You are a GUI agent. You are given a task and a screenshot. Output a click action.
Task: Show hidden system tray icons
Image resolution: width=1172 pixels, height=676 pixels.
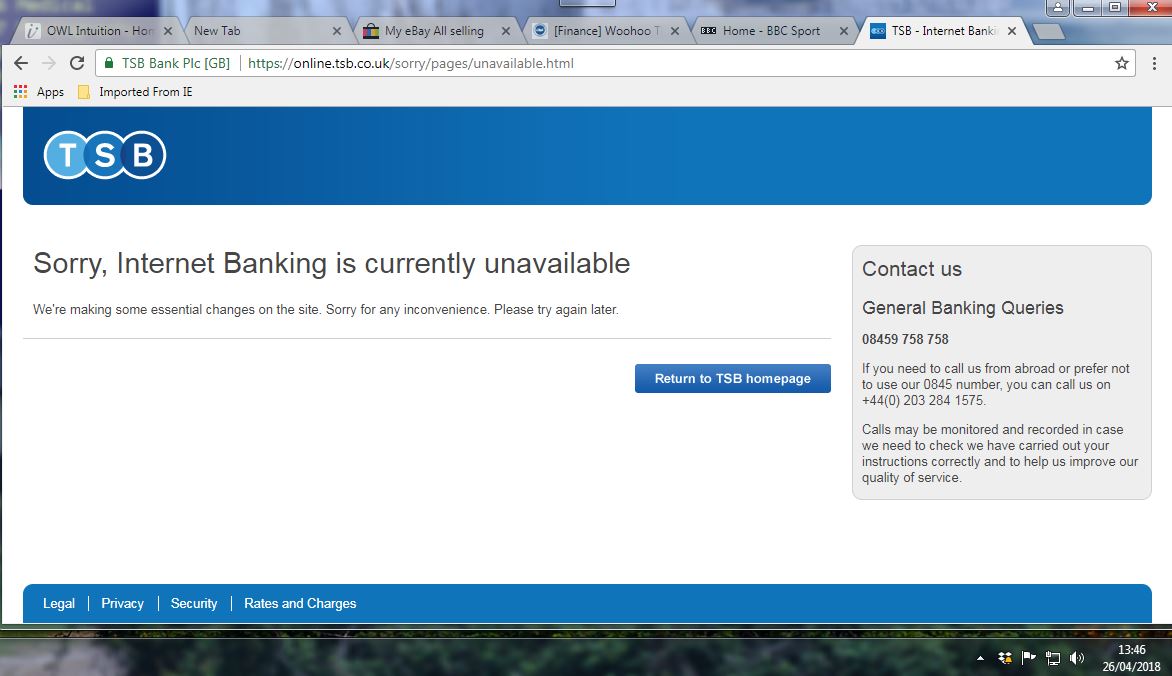coord(980,659)
